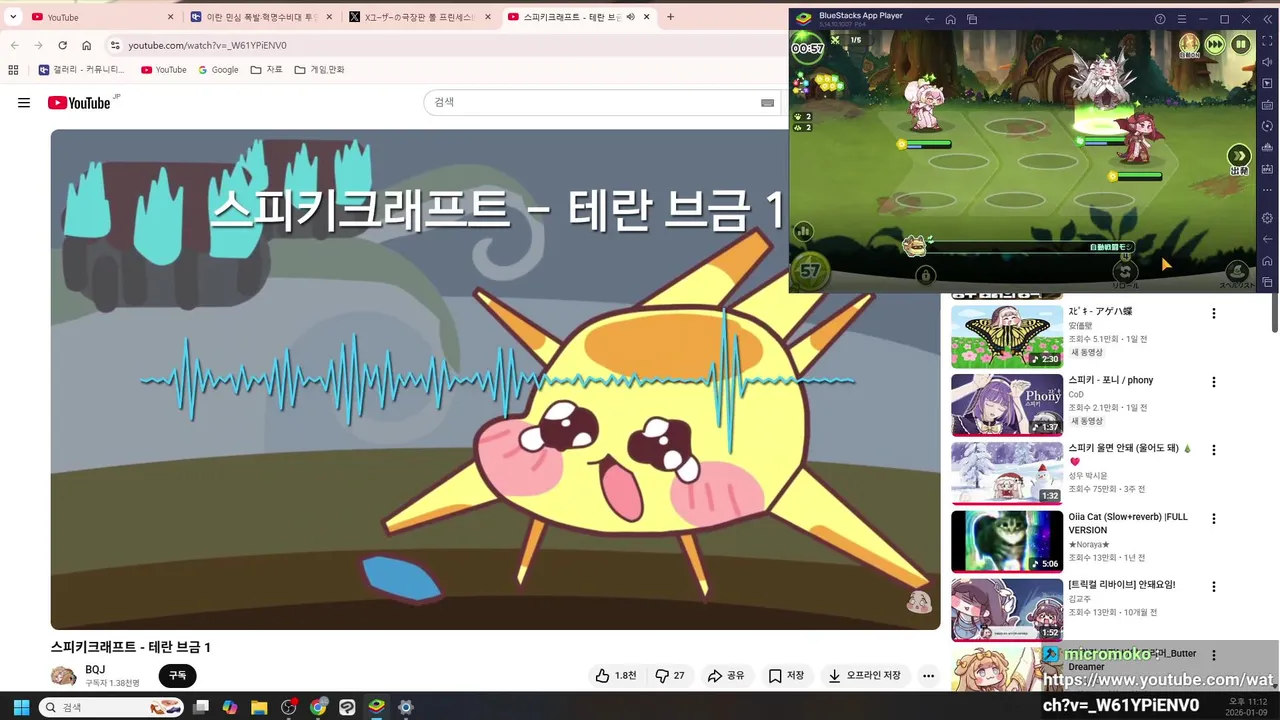The height and width of the screenshot is (720, 1280).
Task: Like the video (1.8천)
Action: click(615, 676)
